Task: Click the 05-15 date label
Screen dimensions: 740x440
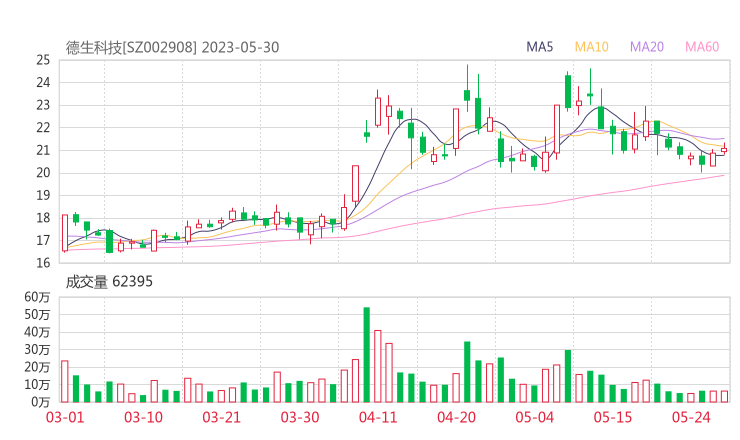Action: pyautogui.click(x=612, y=417)
